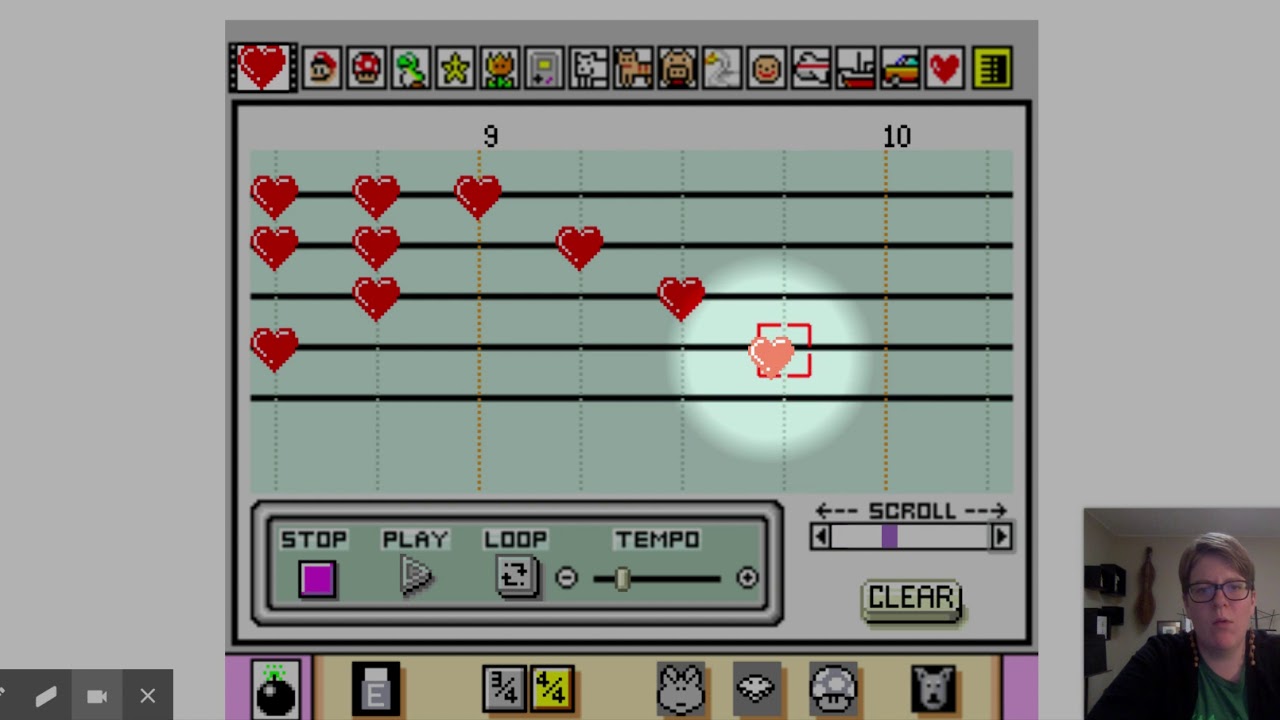This screenshot has width=1280, height=720.
Task: Click the dog face icon
Action: point(934,690)
